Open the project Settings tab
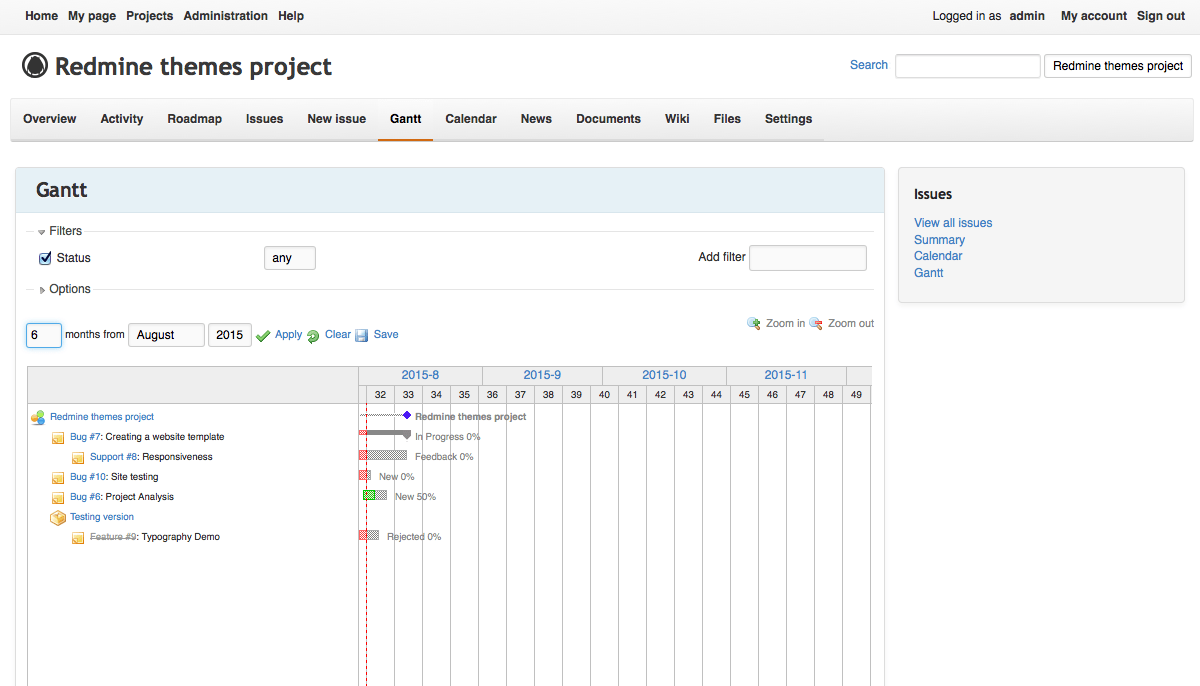The image size is (1200, 686). (x=789, y=119)
